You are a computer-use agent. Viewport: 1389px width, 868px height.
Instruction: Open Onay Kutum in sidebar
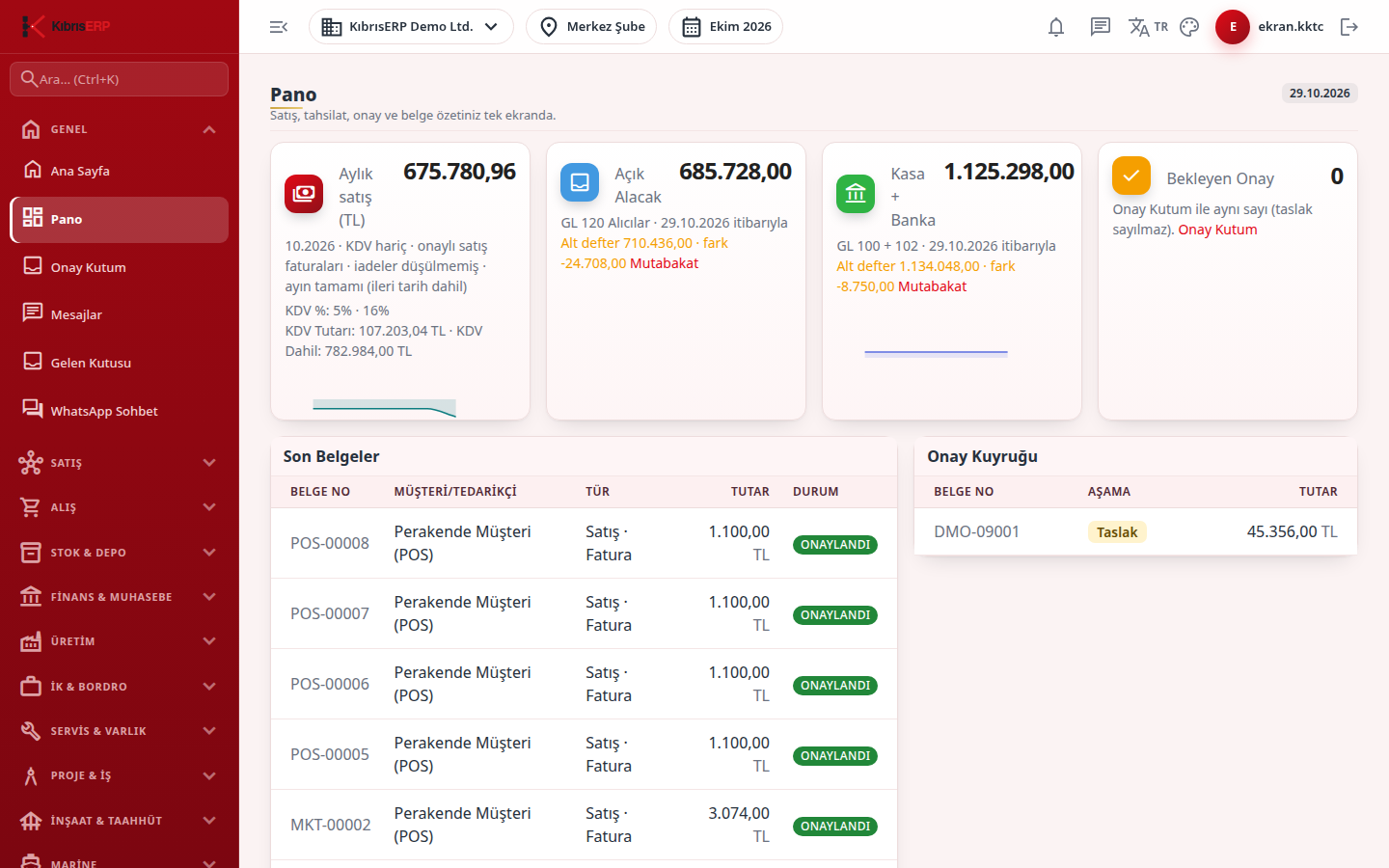[120, 267]
